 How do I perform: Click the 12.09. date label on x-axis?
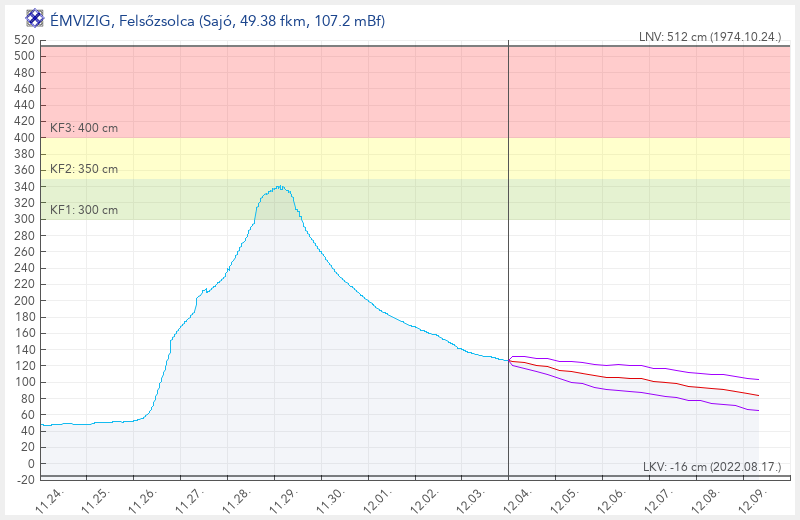[751, 499]
